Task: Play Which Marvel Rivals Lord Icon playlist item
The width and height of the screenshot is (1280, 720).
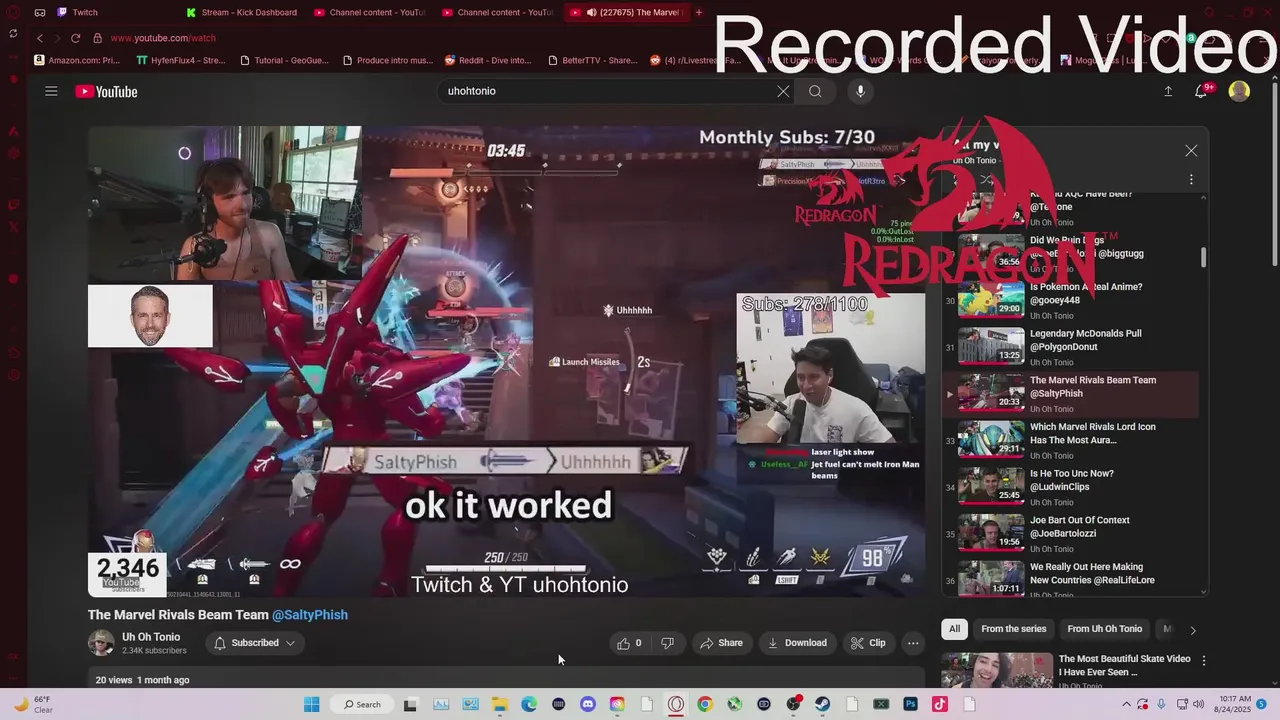Action: [1070, 440]
